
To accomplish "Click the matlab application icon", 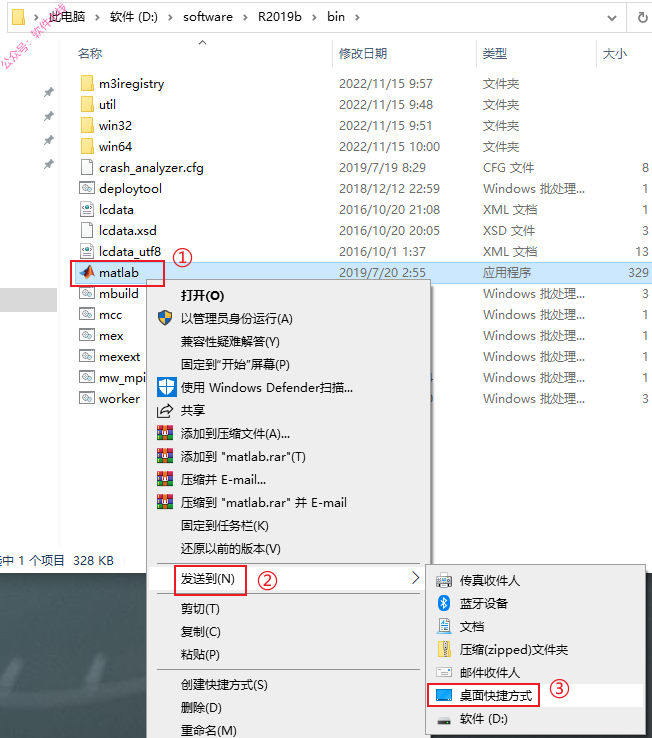I will coord(87,272).
